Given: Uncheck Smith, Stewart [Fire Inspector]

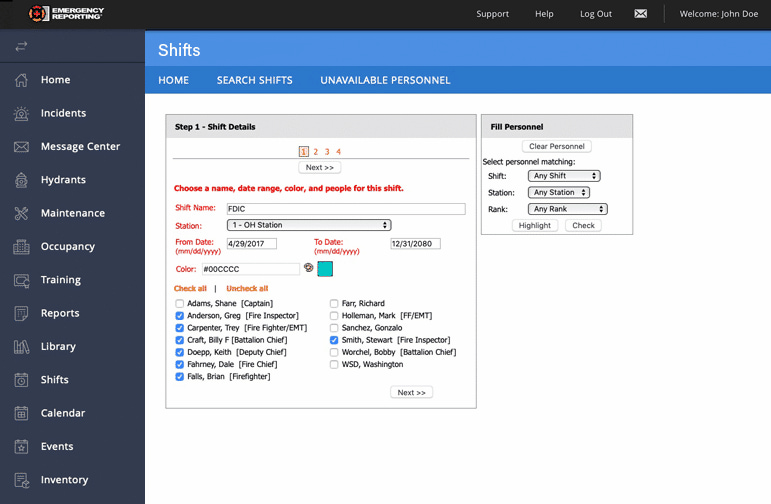Looking at the screenshot, I should 334,340.
